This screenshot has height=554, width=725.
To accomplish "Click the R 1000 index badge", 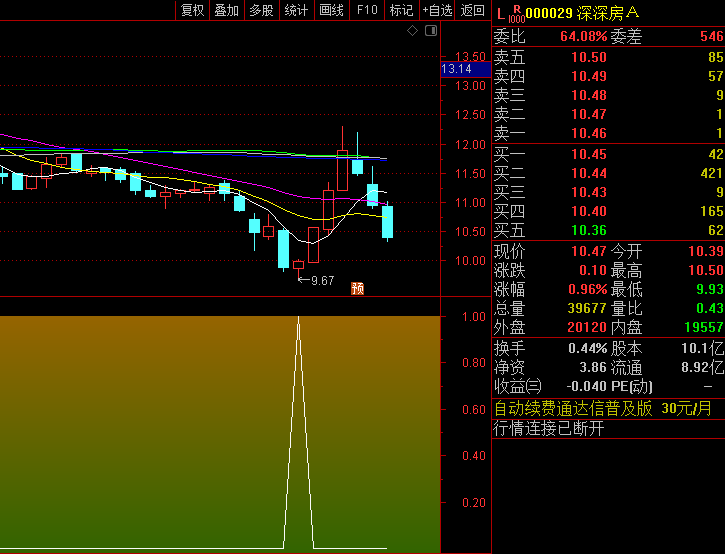I will 516,14.
